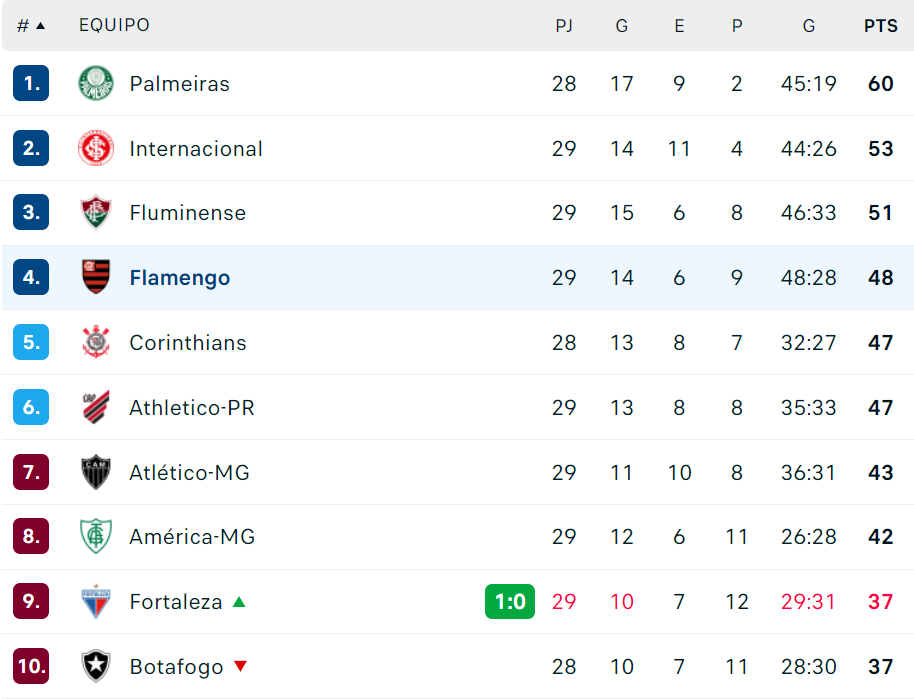Click the Corinthians club crest

point(96,342)
